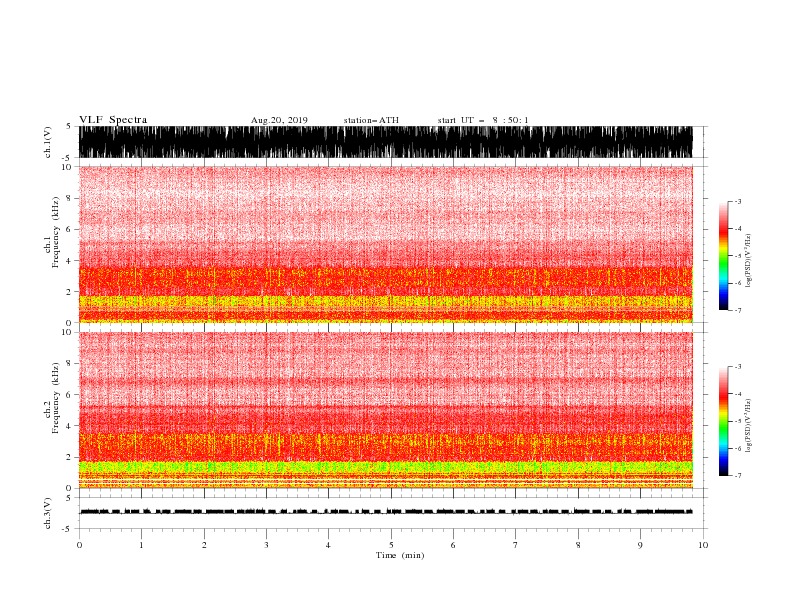This screenshot has height=612, width=792.
Task: Click time axis tick label "3"
Action: tap(266, 545)
